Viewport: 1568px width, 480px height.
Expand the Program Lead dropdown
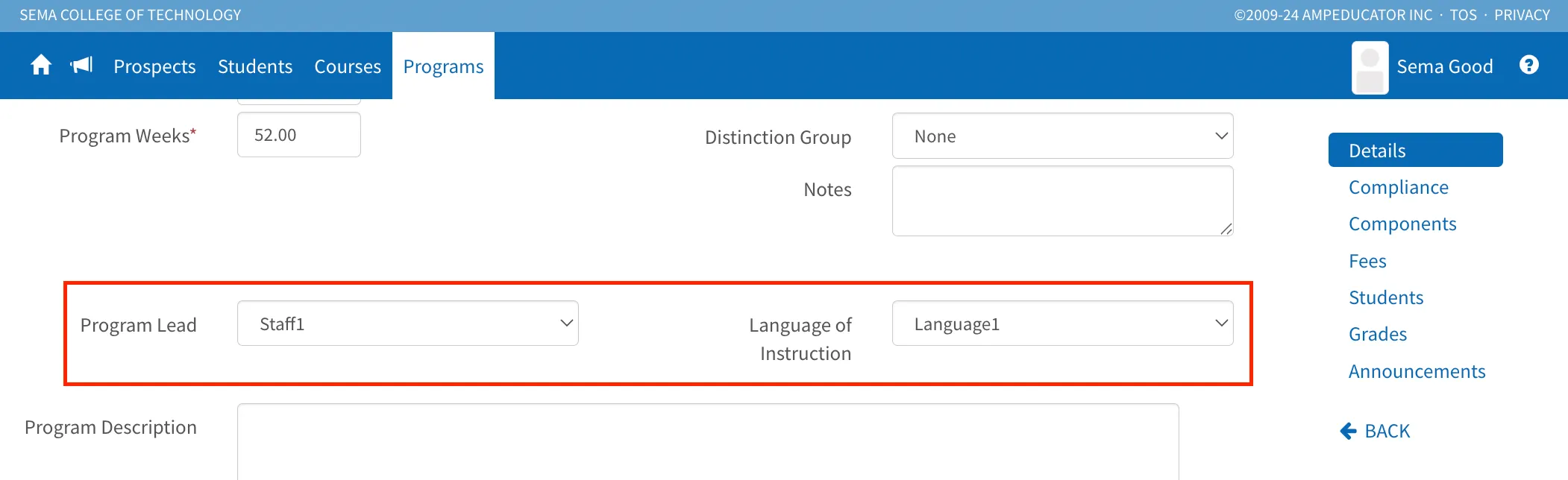[407, 323]
